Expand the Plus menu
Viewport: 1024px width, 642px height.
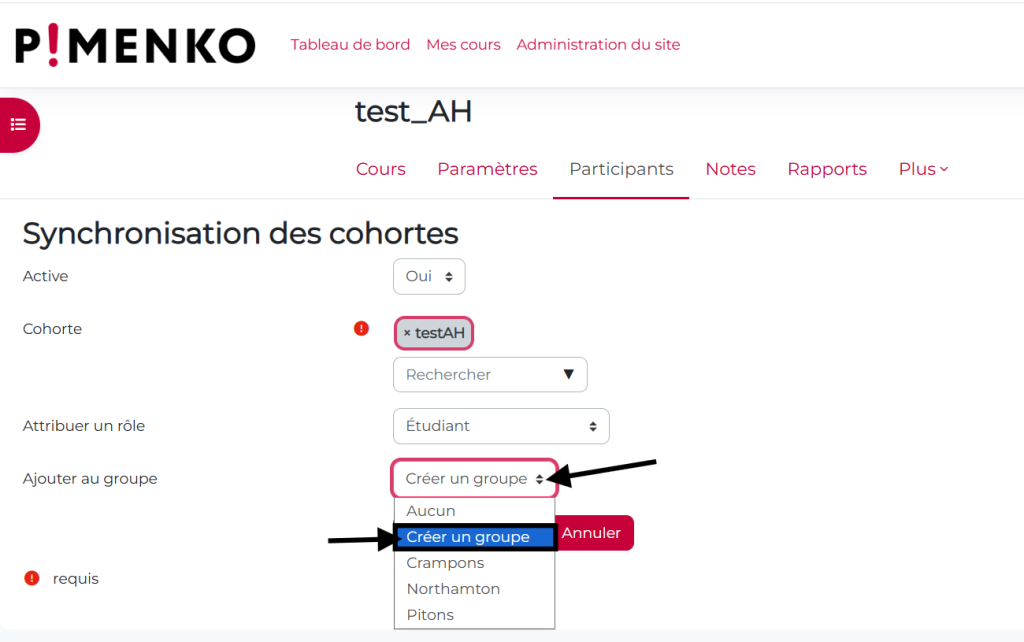[921, 169]
